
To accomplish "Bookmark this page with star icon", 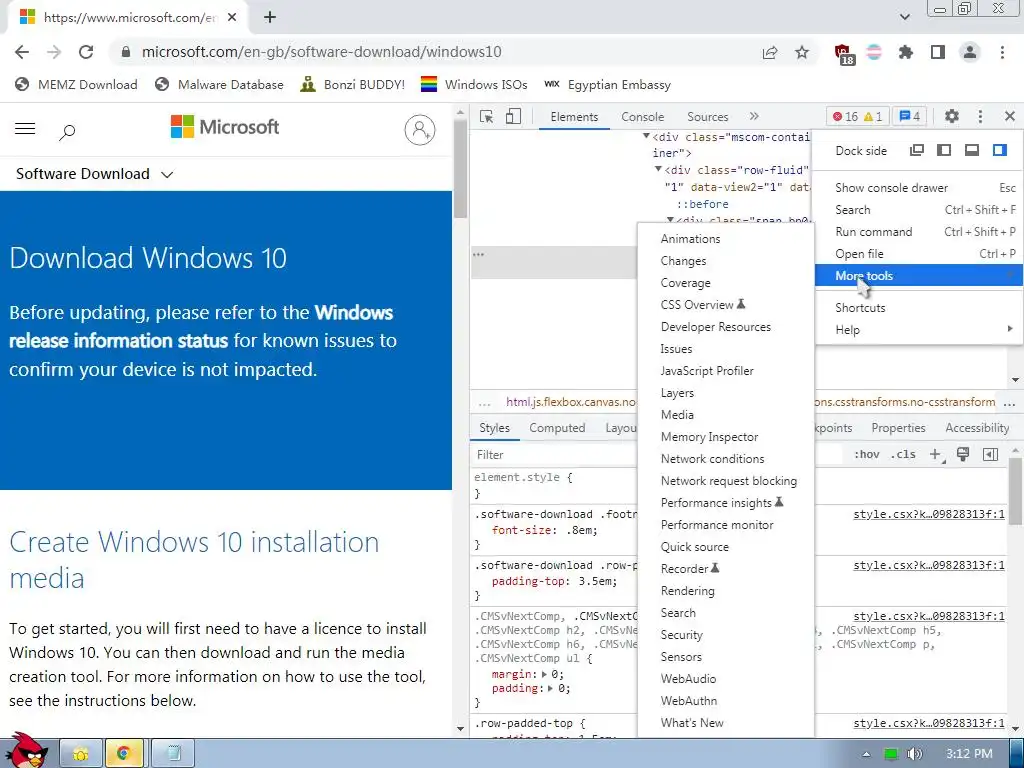I will tap(802, 52).
